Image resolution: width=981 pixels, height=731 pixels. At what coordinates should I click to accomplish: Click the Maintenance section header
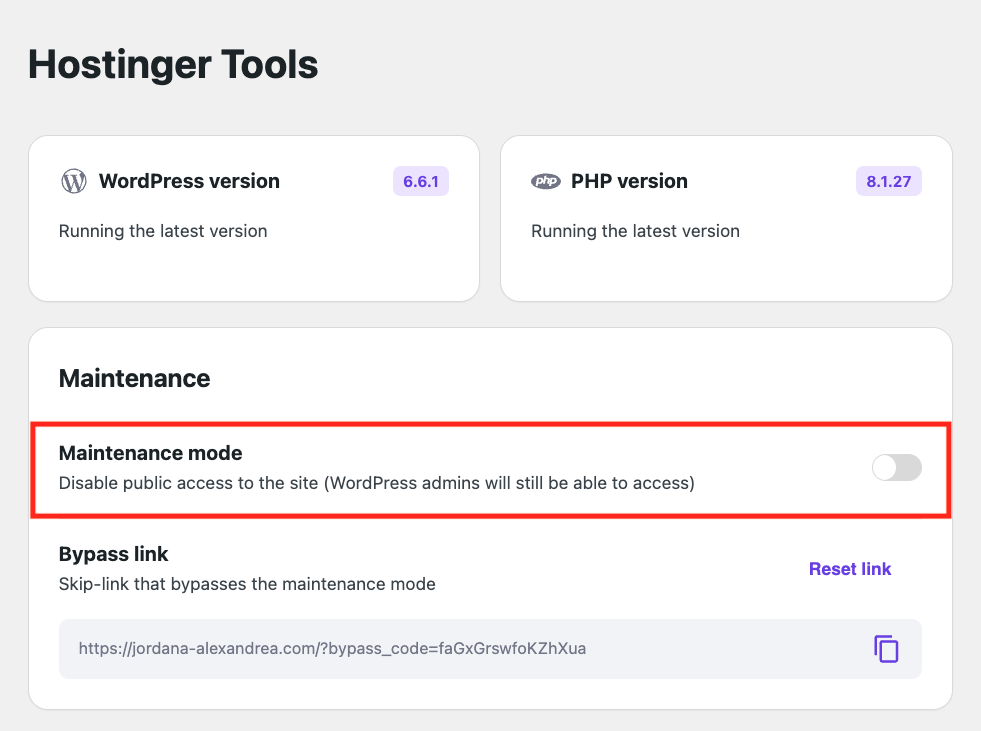(134, 378)
